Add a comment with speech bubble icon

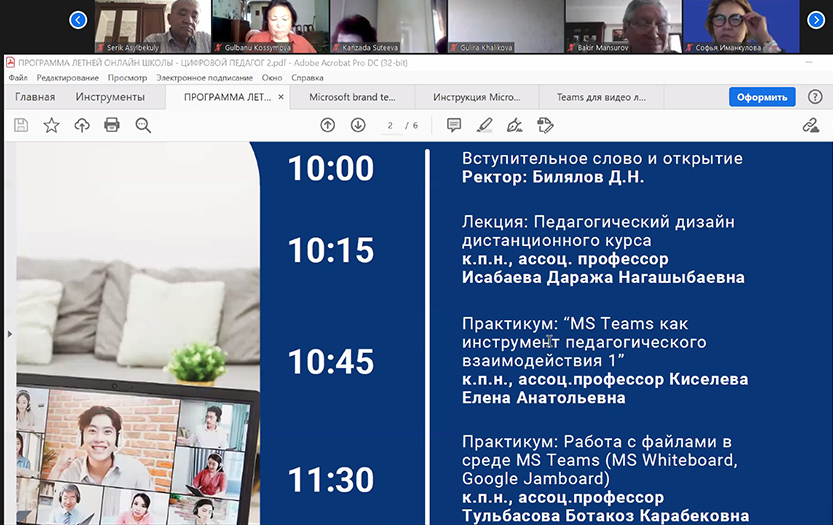click(454, 125)
